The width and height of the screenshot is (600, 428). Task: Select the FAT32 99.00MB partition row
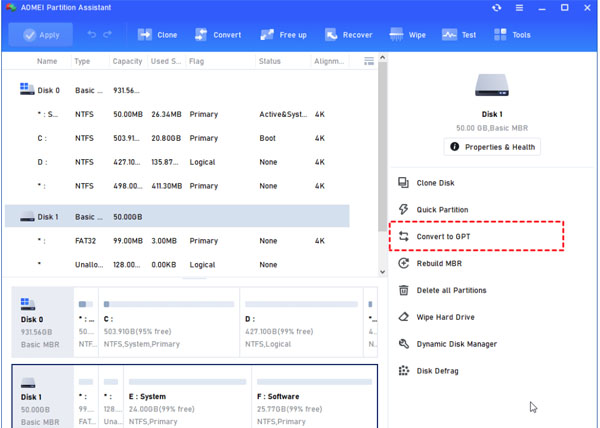pyautogui.click(x=177, y=241)
